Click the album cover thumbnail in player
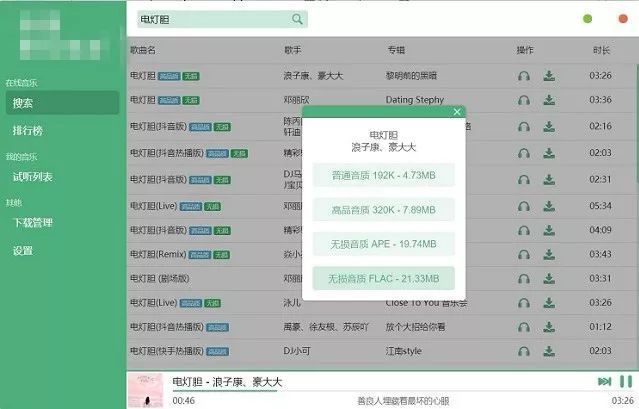 (145, 390)
